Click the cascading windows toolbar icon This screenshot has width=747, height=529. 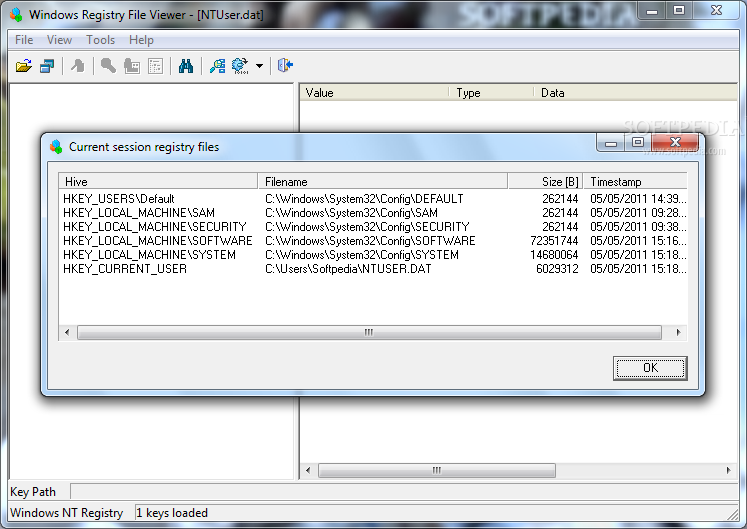point(47,65)
